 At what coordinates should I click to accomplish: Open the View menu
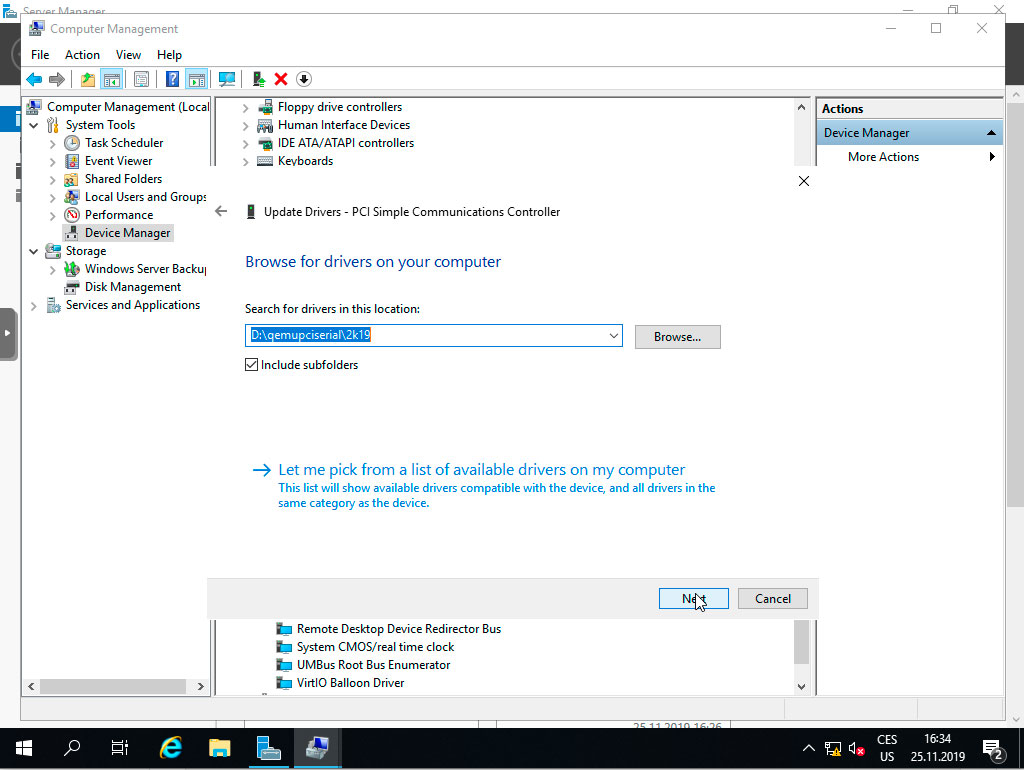point(128,54)
